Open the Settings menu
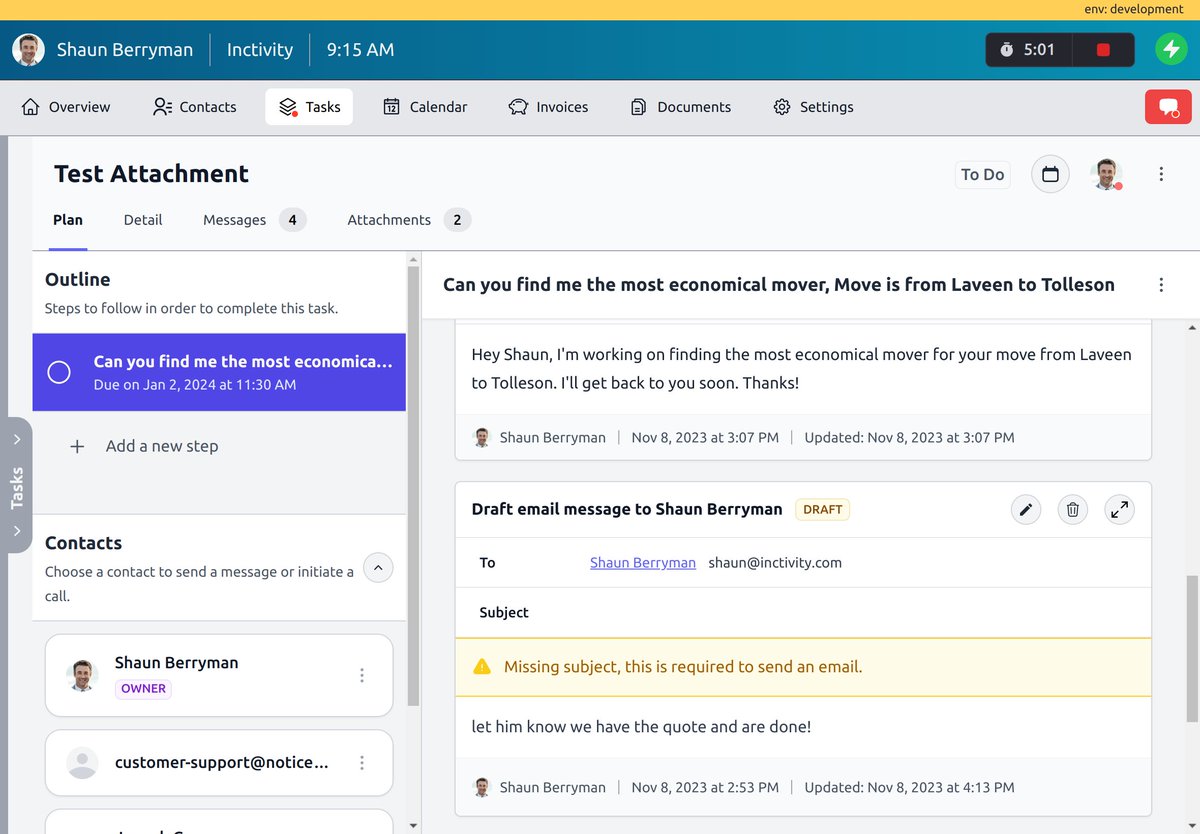The image size is (1200, 834). tap(814, 107)
